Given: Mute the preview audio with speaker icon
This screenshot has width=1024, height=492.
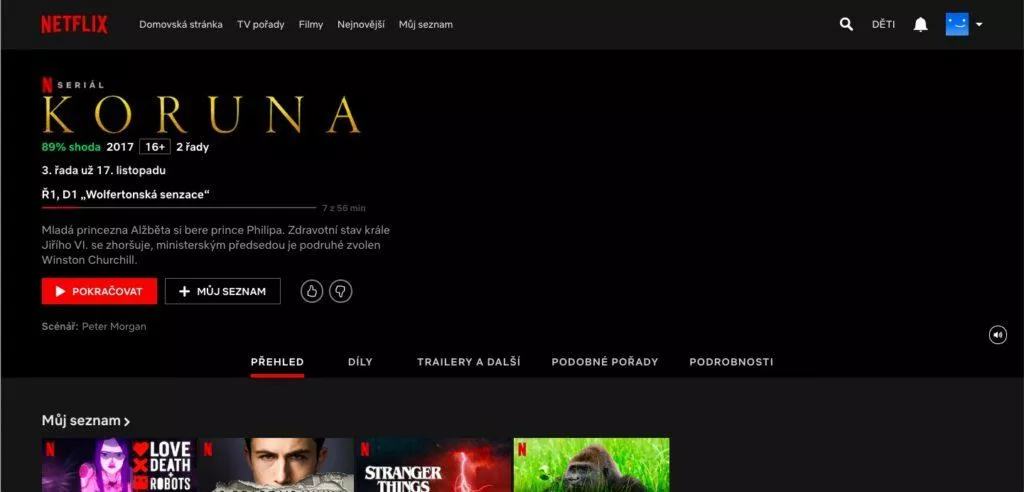Looking at the screenshot, I should pos(997,335).
